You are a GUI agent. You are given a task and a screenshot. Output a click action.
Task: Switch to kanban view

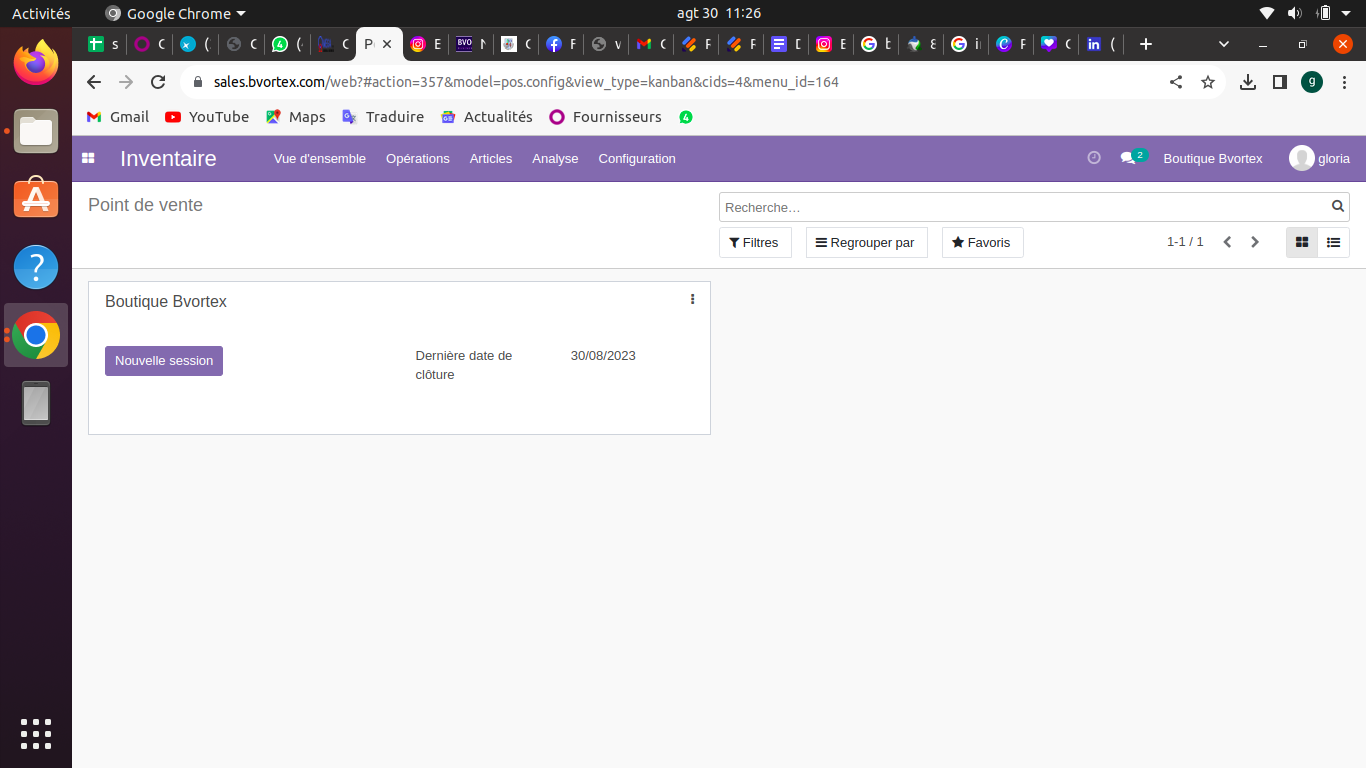coord(1302,242)
